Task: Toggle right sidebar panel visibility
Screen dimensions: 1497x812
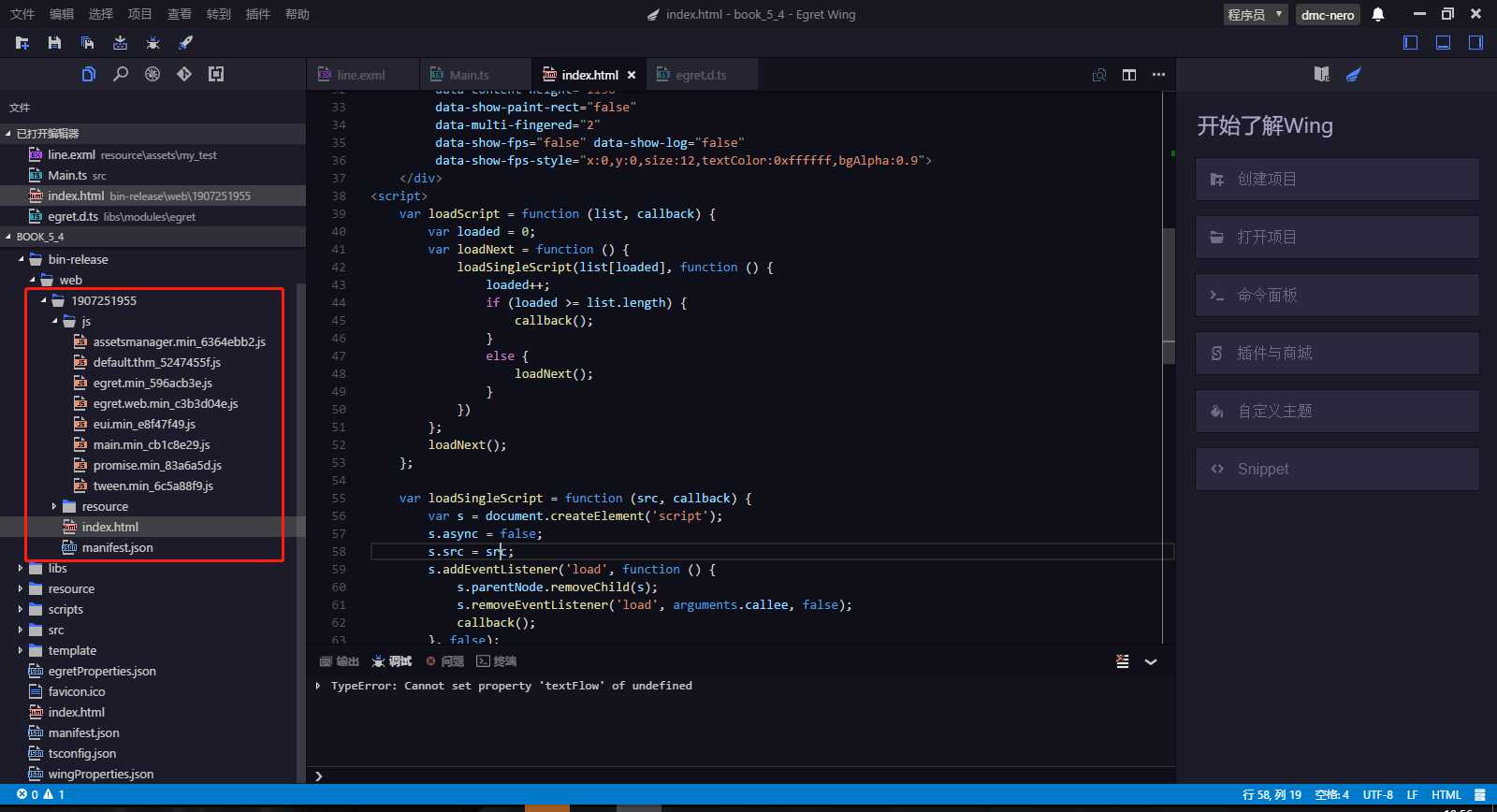Action: tap(1475, 43)
